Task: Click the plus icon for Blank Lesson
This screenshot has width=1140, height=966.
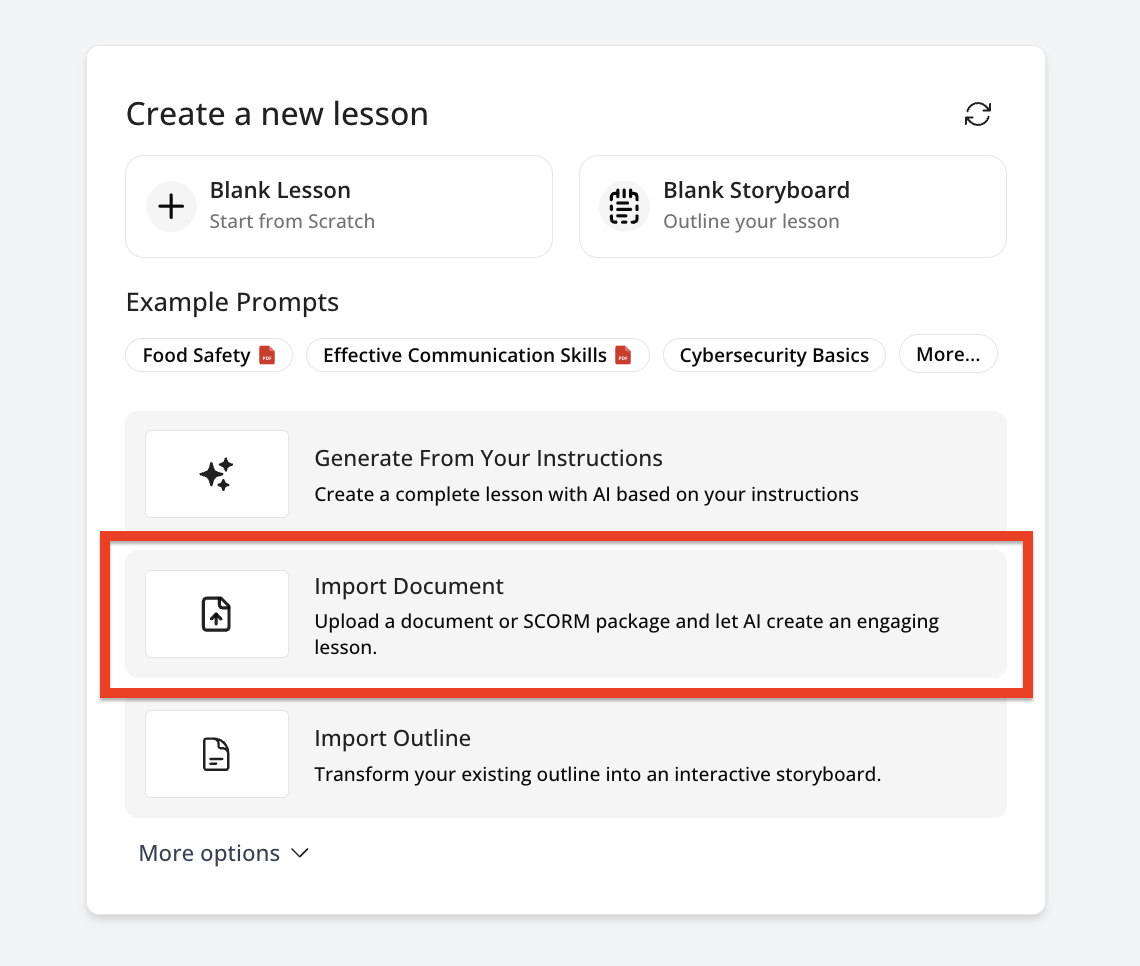Action: [x=171, y=207]
